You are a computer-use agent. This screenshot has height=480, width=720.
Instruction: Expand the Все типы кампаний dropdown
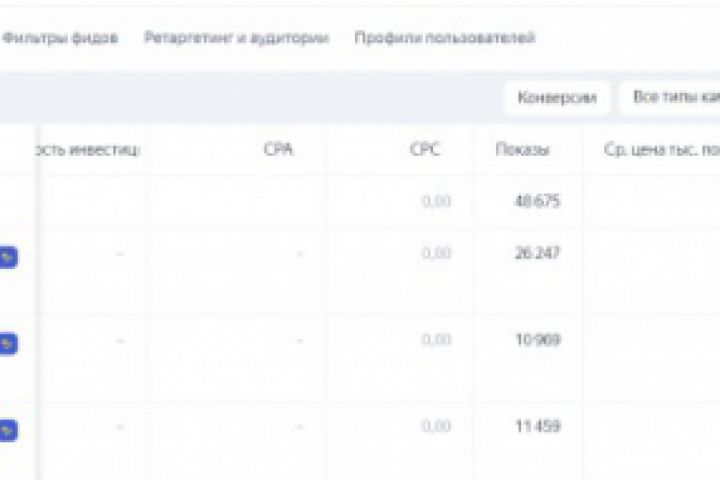pyautogui.click(x=672, y=97)
